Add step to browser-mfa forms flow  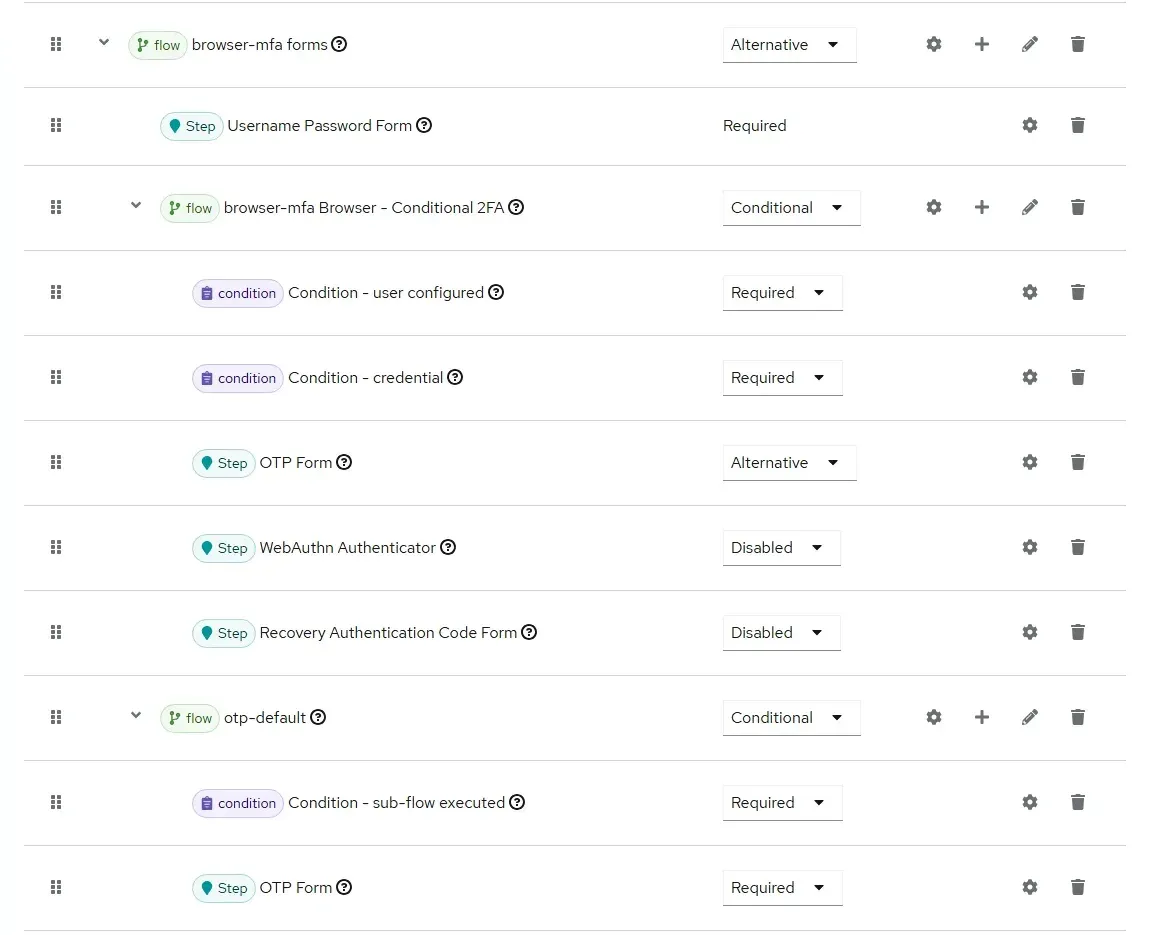point(982,44)
